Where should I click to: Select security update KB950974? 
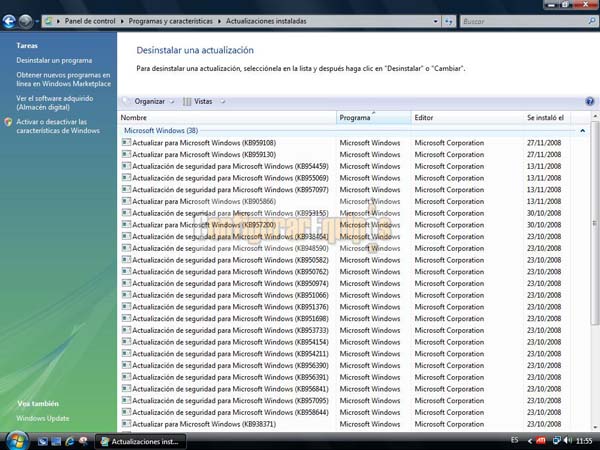[344, 283]
